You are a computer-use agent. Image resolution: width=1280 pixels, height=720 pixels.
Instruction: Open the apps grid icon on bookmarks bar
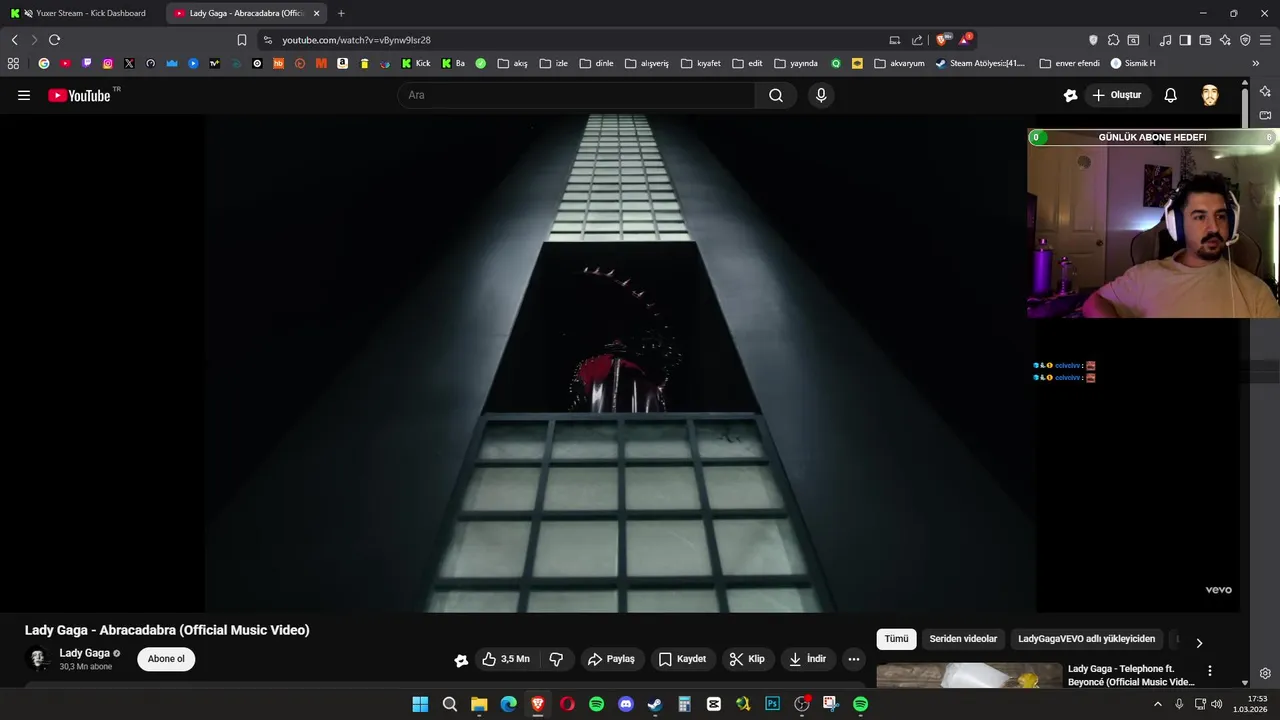click(13, 63)
